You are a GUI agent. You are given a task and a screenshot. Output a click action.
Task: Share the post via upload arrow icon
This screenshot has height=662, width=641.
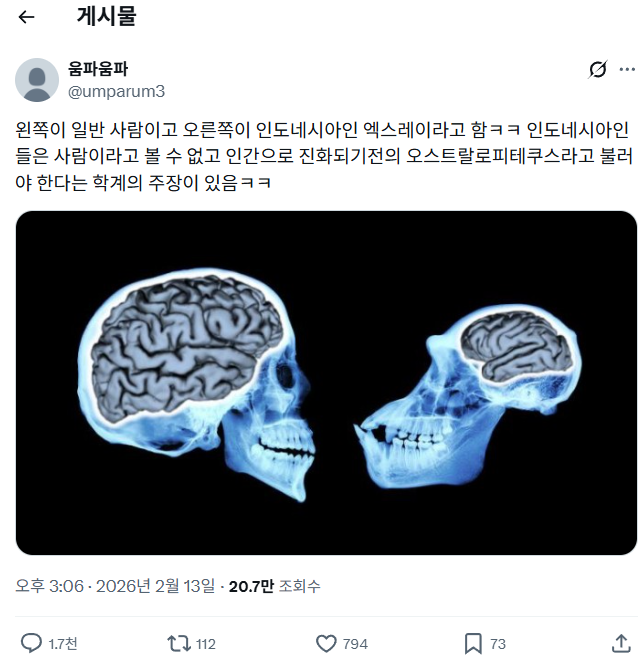pos(621,643)
